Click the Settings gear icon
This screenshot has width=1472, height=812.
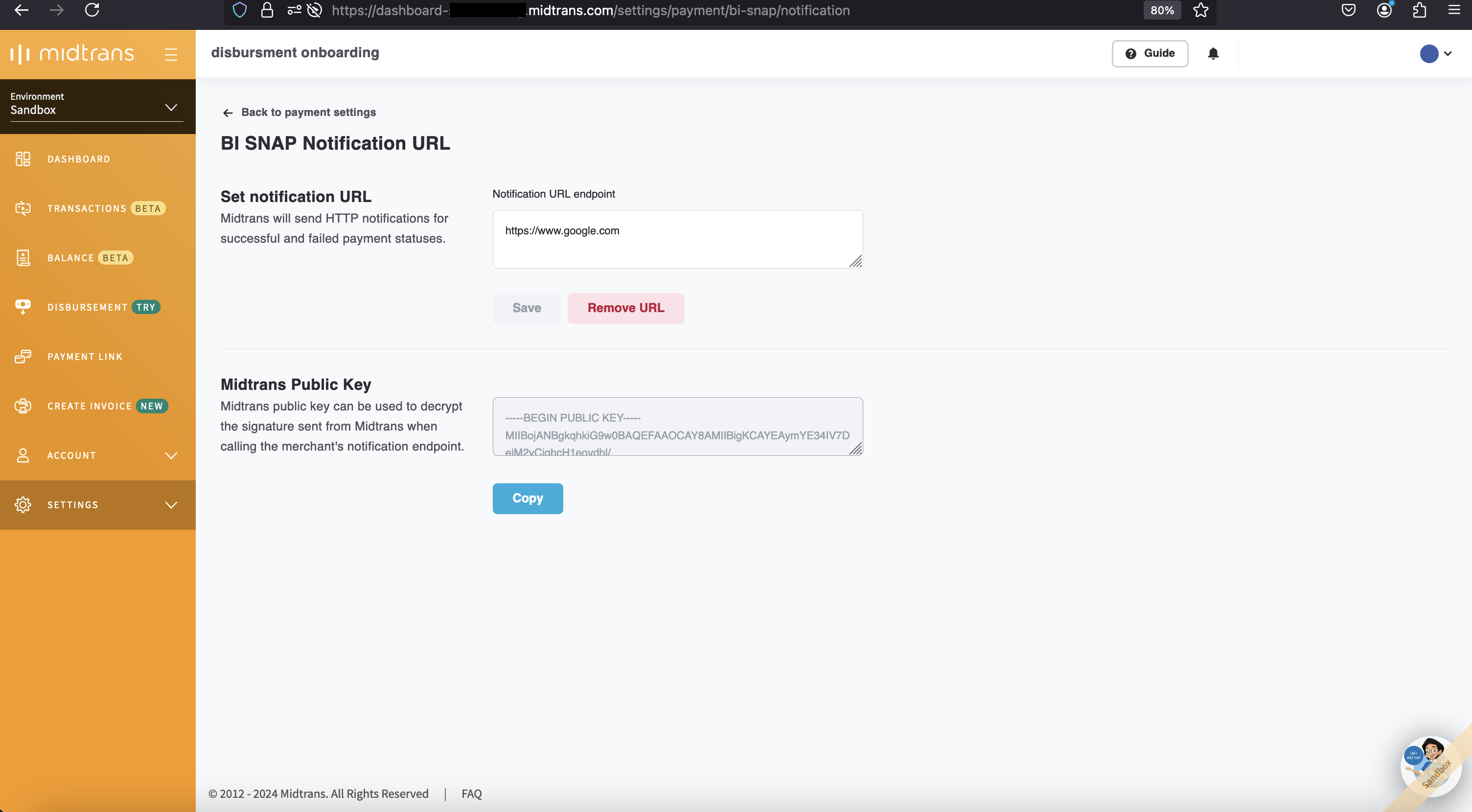(x=23, y=505)
